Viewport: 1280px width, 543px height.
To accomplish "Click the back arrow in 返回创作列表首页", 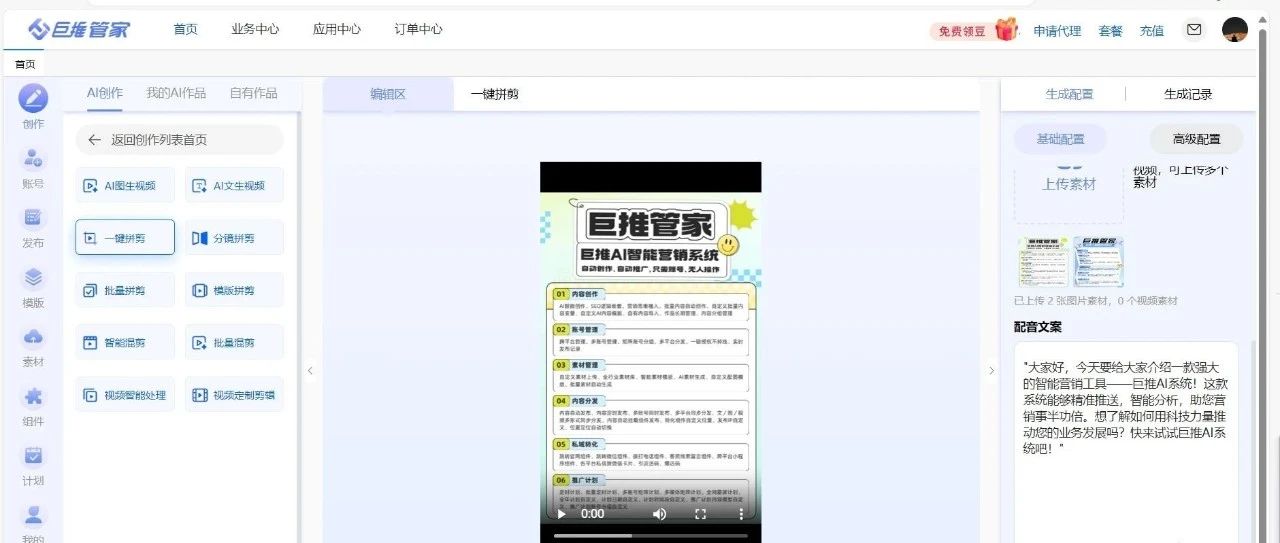I will click(94, 140).
